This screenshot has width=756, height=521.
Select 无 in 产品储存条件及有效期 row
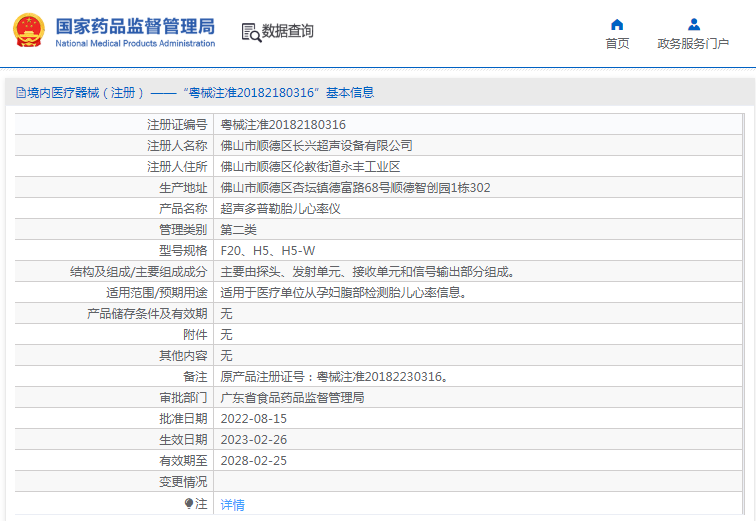[227, 314]
